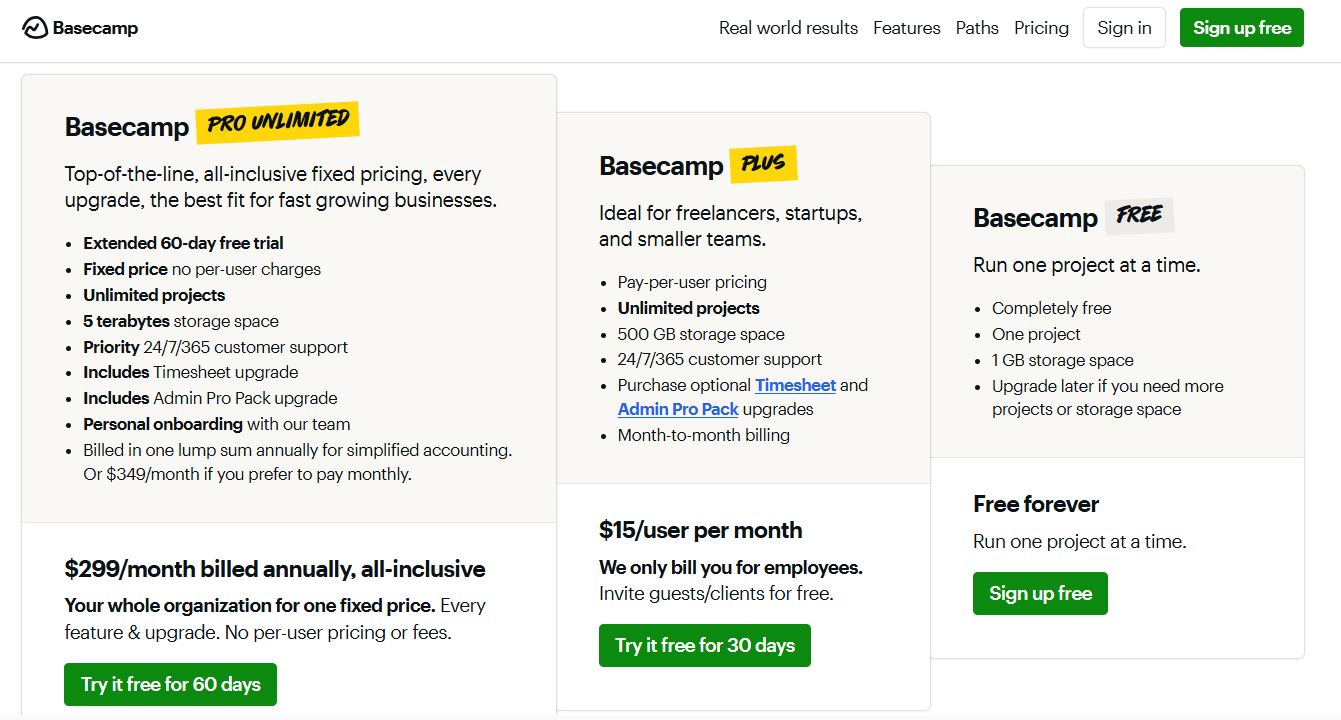Open the Paths menu item
The height and width of the screenshot is (720, 1341).
(977, 28)
